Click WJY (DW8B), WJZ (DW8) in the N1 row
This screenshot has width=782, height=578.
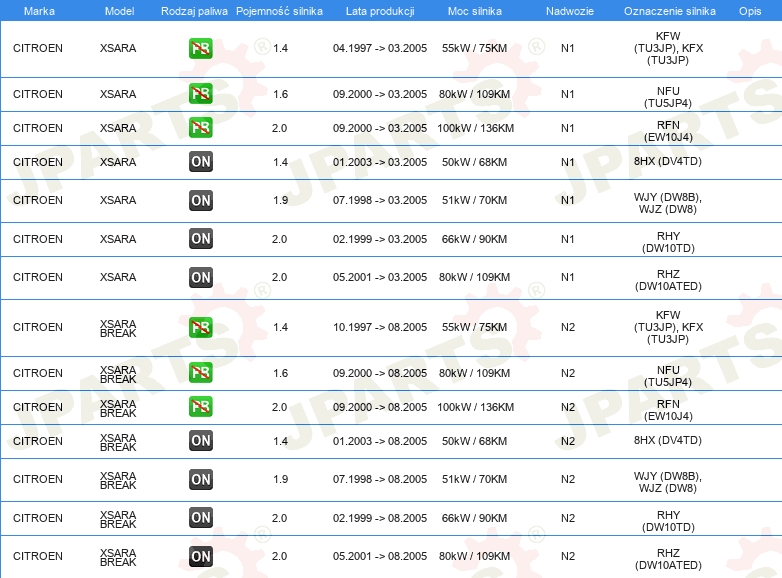668,203
